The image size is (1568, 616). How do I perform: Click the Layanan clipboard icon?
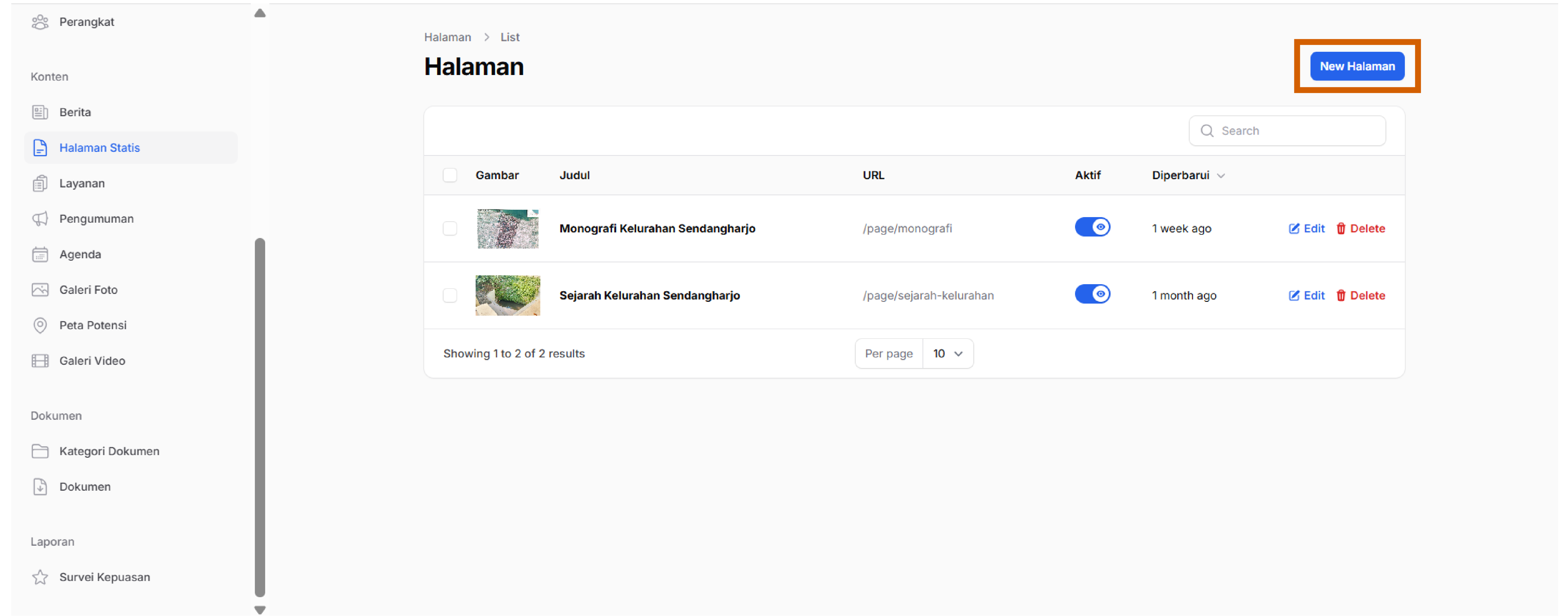point(40,183)
